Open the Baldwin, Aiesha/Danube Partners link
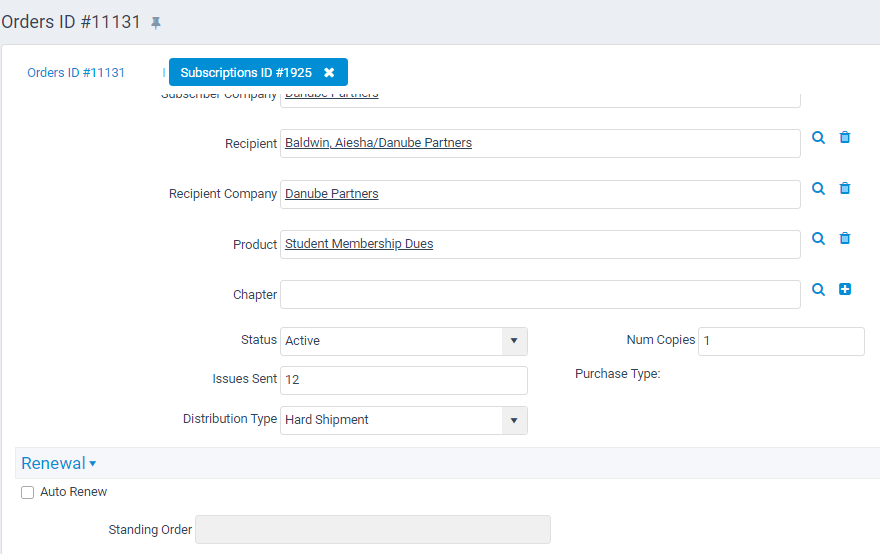The width and height of the screenshot is (880, 554). (378, 143)
